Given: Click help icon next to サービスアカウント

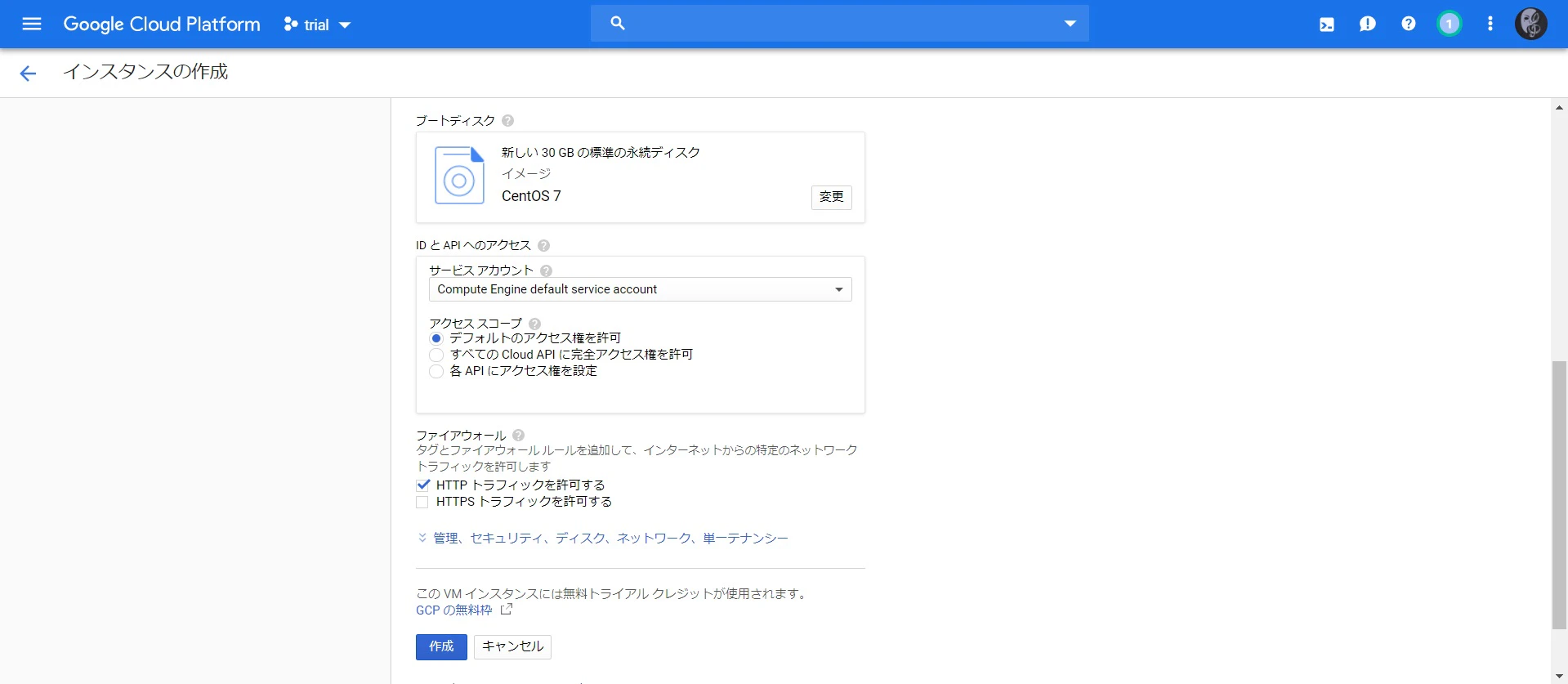Looking at the screenshot, I should tap(546, 270).
